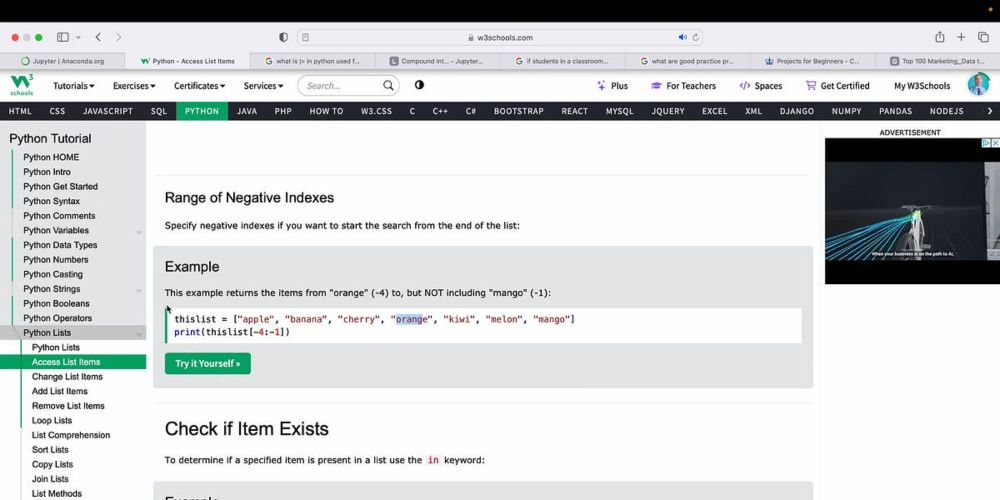Reload the page with refresh icon

coord(696,38)
